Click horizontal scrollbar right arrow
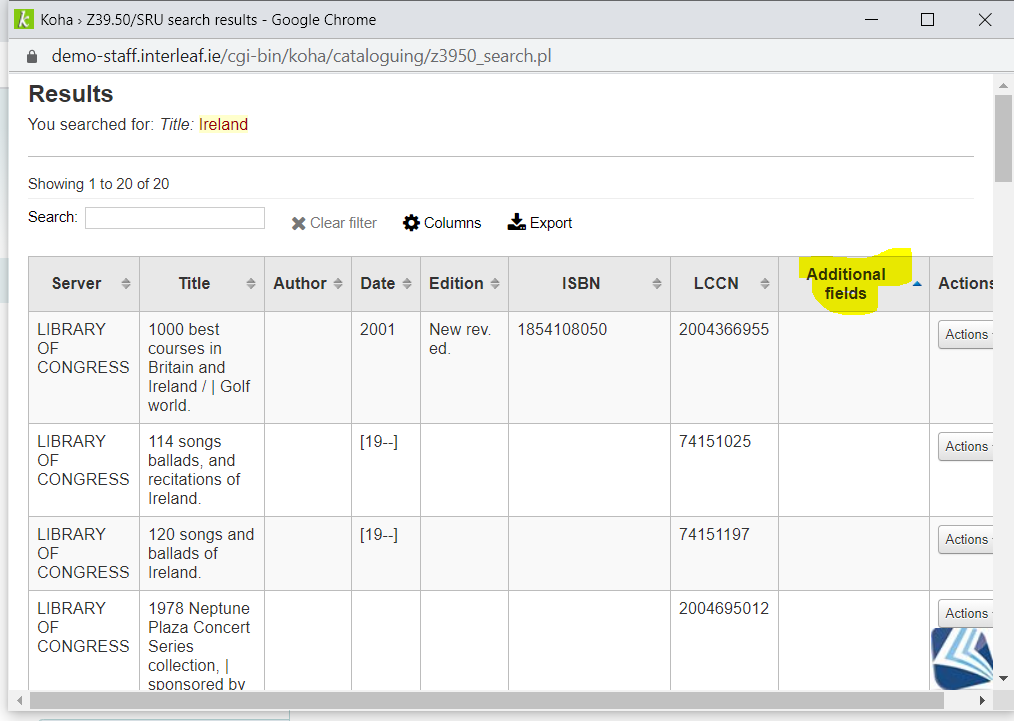 tap(982, 700)
